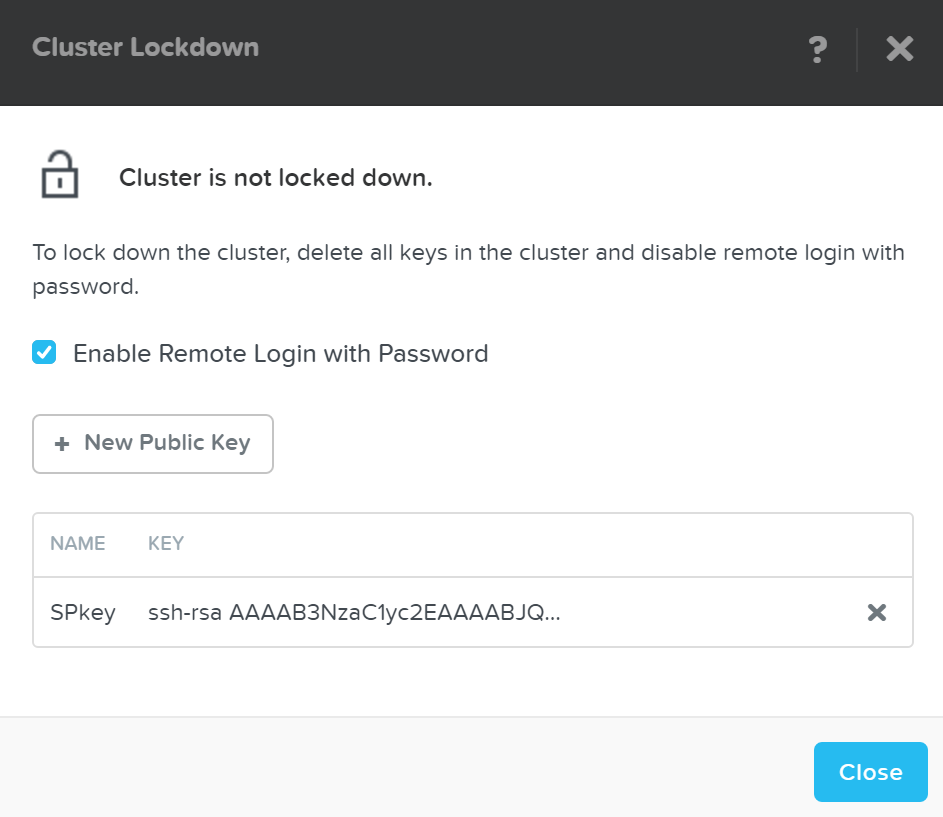Click the X icon to close Cluster Lockdown dialog

click(898, 49)
